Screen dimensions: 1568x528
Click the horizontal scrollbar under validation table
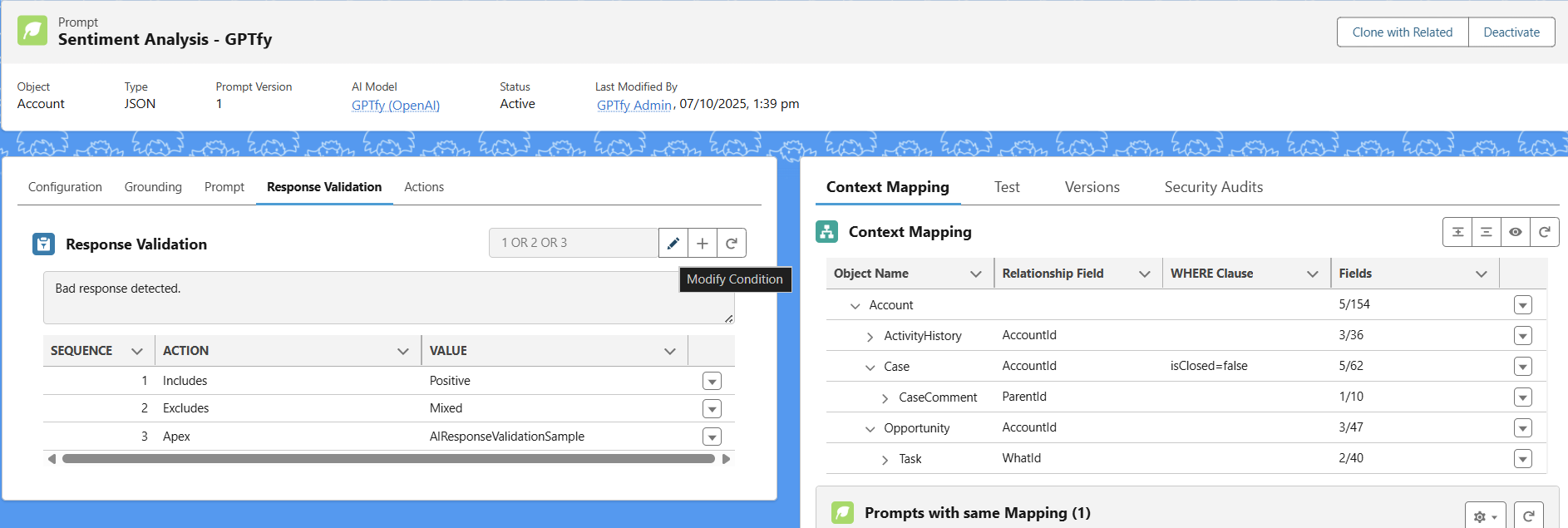[x=388, y=459]
